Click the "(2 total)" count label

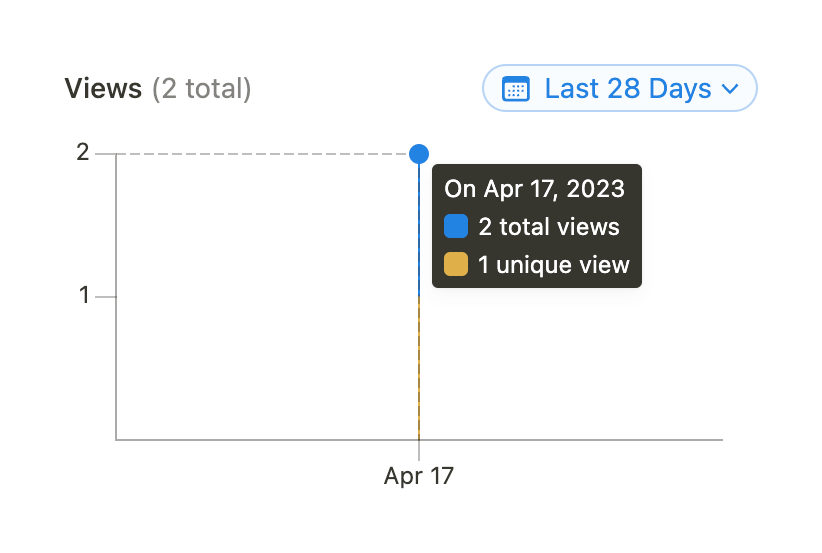(201, 89)
